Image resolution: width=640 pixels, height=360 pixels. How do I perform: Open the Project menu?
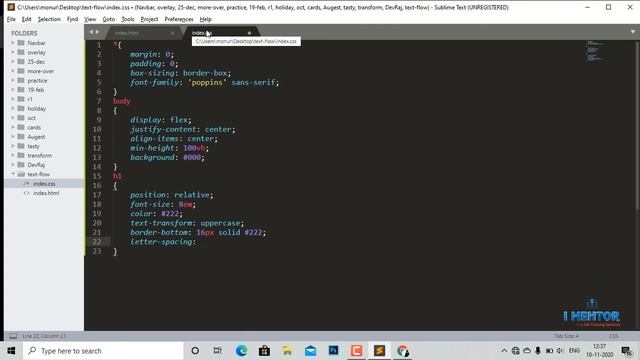pyautogui.click(x=149, y=19)
